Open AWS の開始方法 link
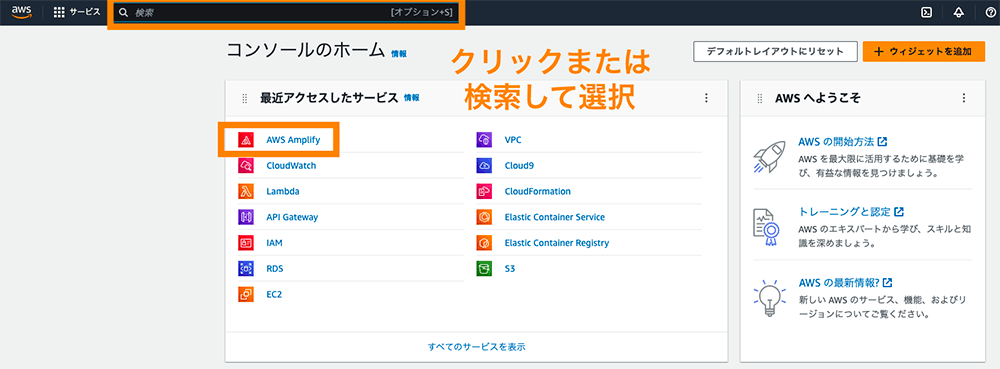The height and width of the screenshot is (369, 1000). [842, 141]
